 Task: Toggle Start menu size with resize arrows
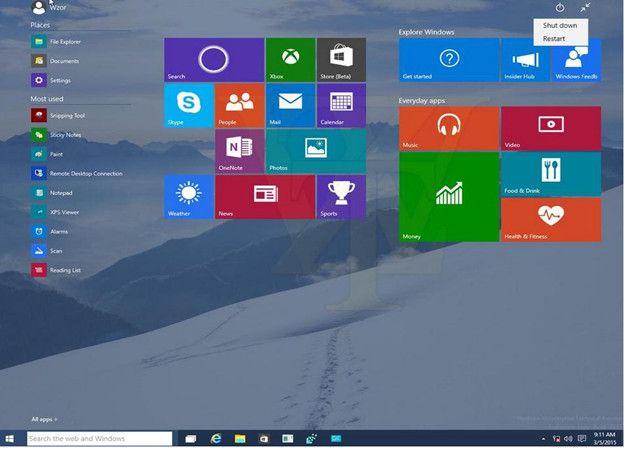(586, 8)
